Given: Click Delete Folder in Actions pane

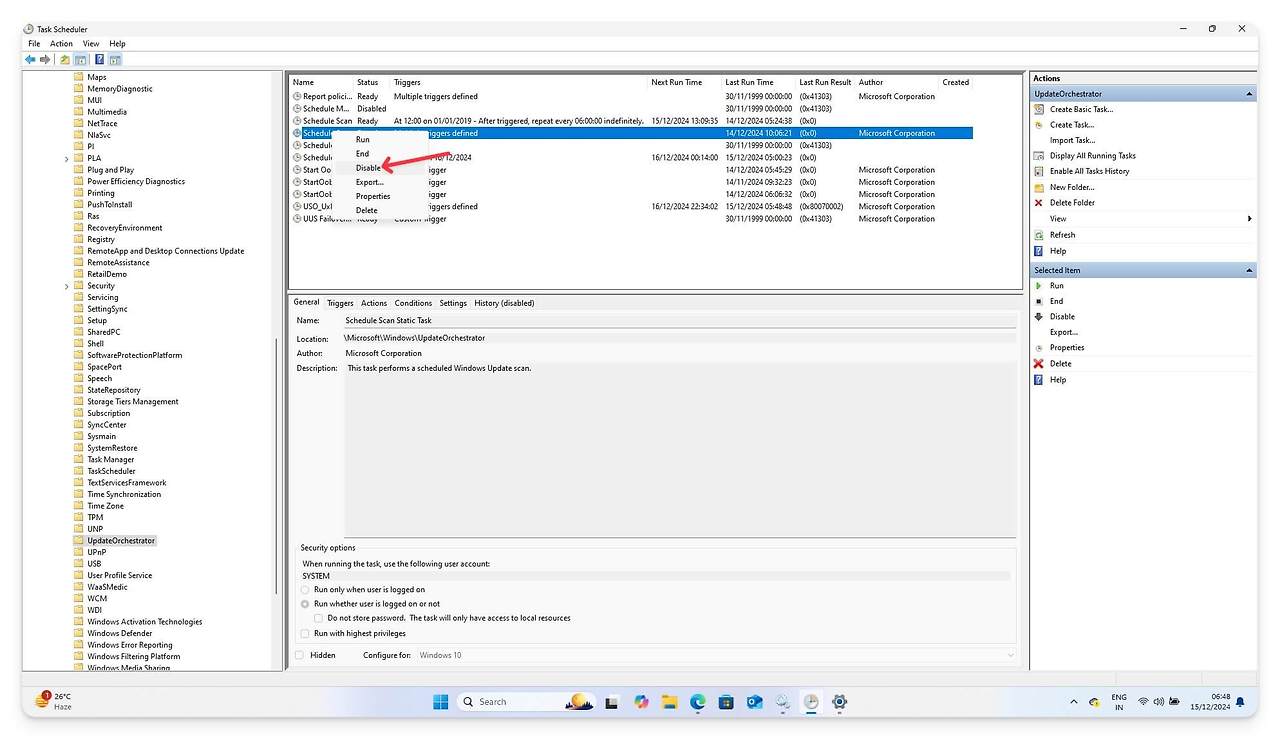Looking at the screenshot, I should click(1072, 203).
